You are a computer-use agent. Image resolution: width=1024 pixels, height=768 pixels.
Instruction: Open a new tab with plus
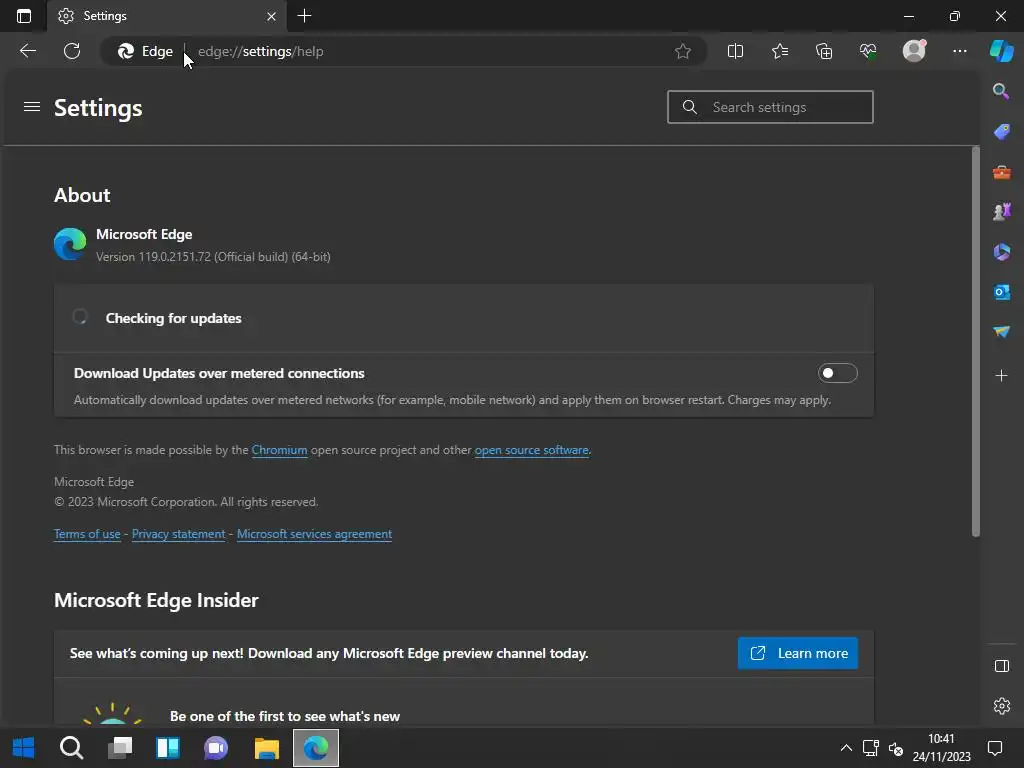(x=304, y=16)
